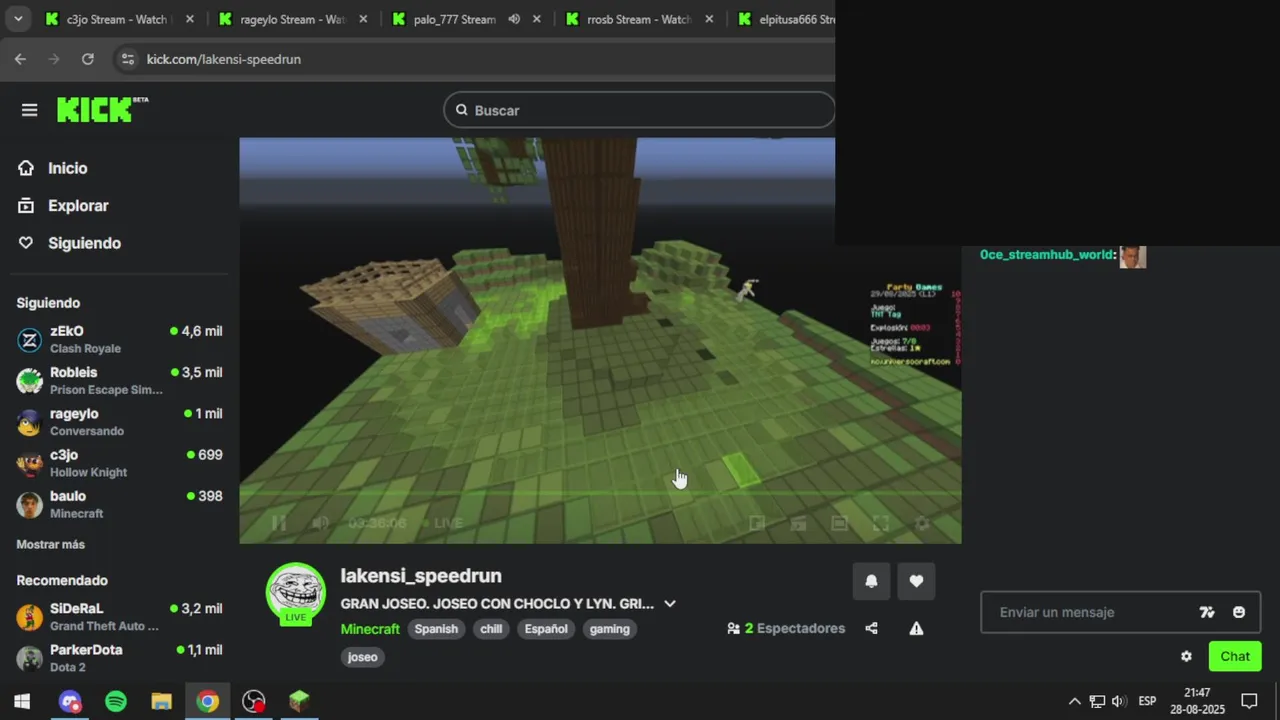Share the stream via share icon
Screen dimensions: 1280x720
[x=871, y=628]
